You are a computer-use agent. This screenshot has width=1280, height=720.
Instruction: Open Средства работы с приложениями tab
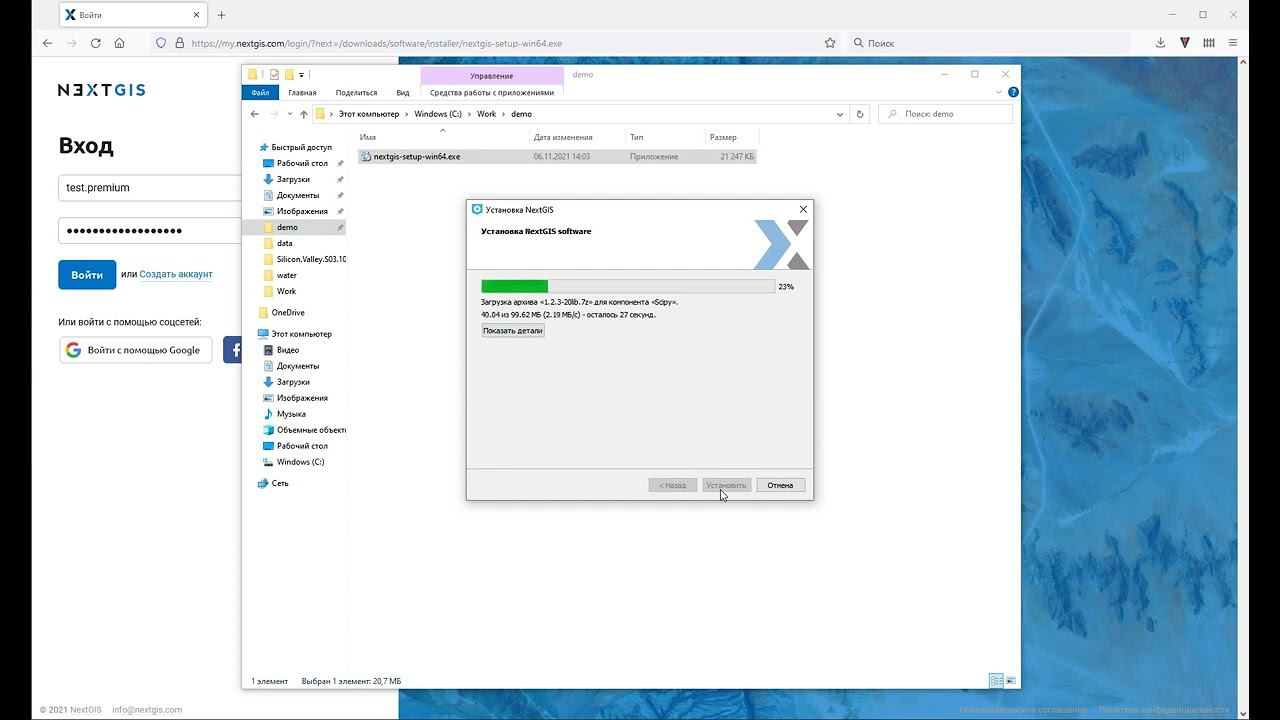click(492, 92)
